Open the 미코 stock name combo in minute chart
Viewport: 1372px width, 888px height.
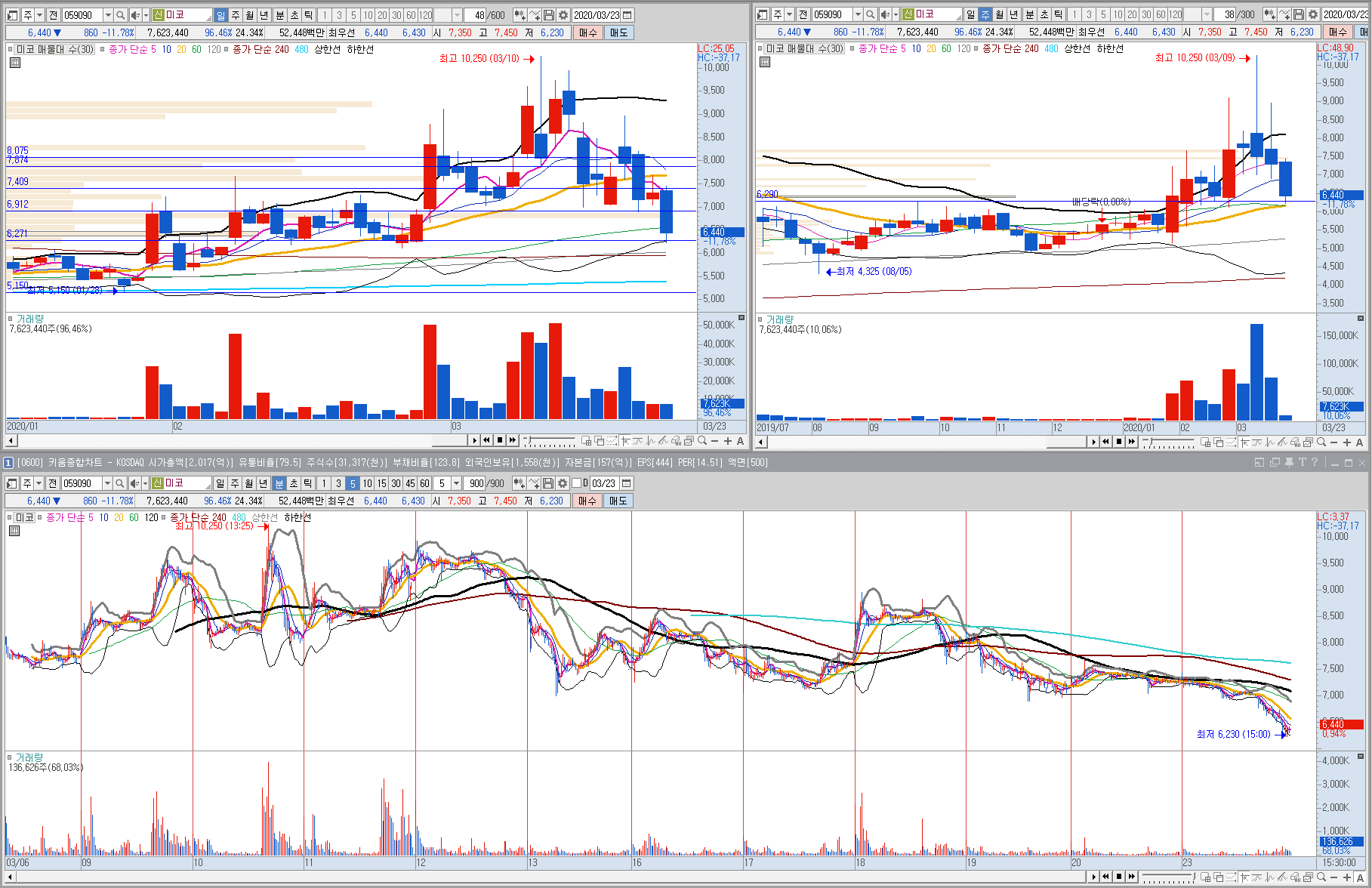[x=181, y=483]
